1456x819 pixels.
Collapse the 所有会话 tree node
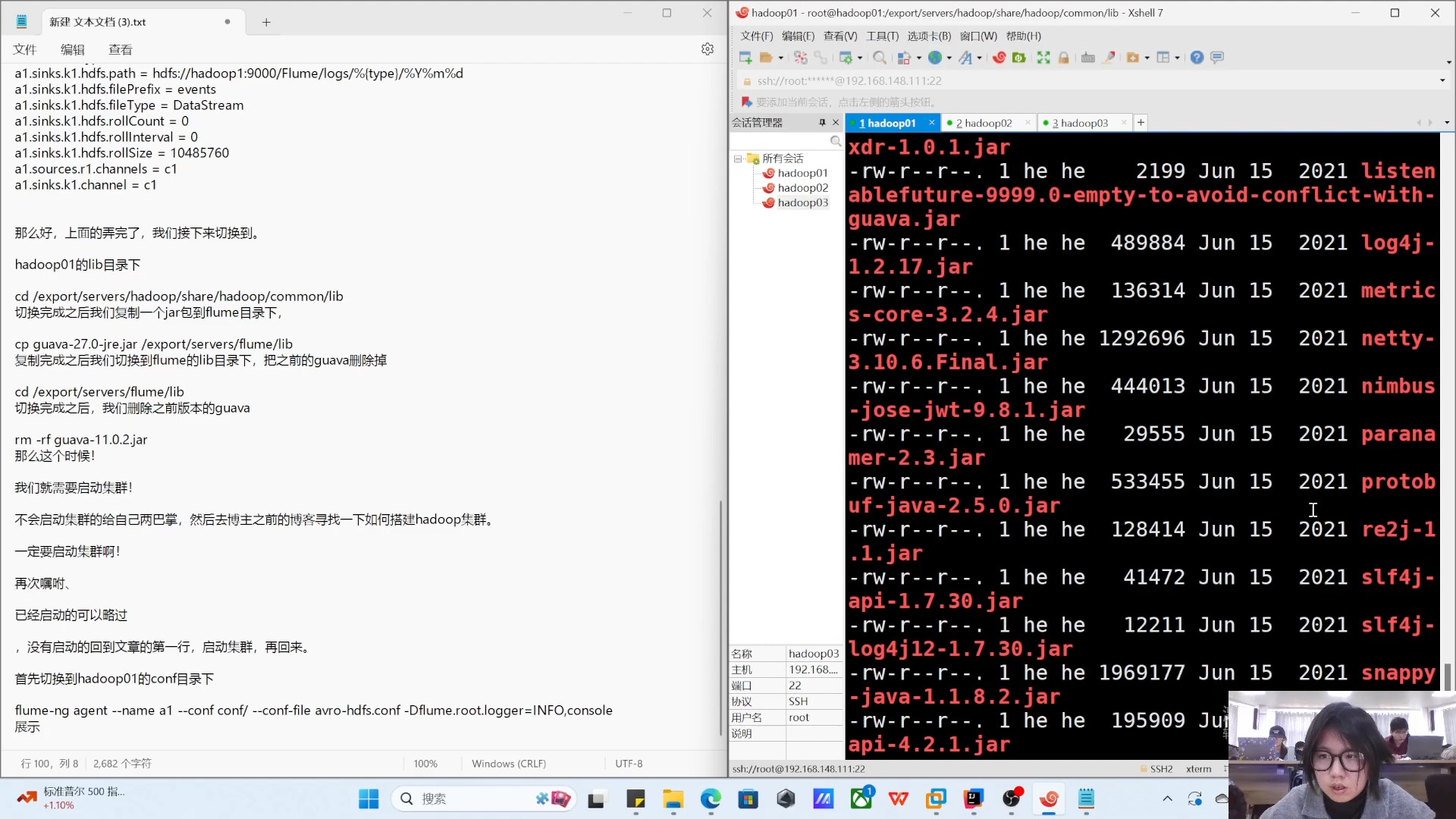pyautogui.click(x=737, y=158)
